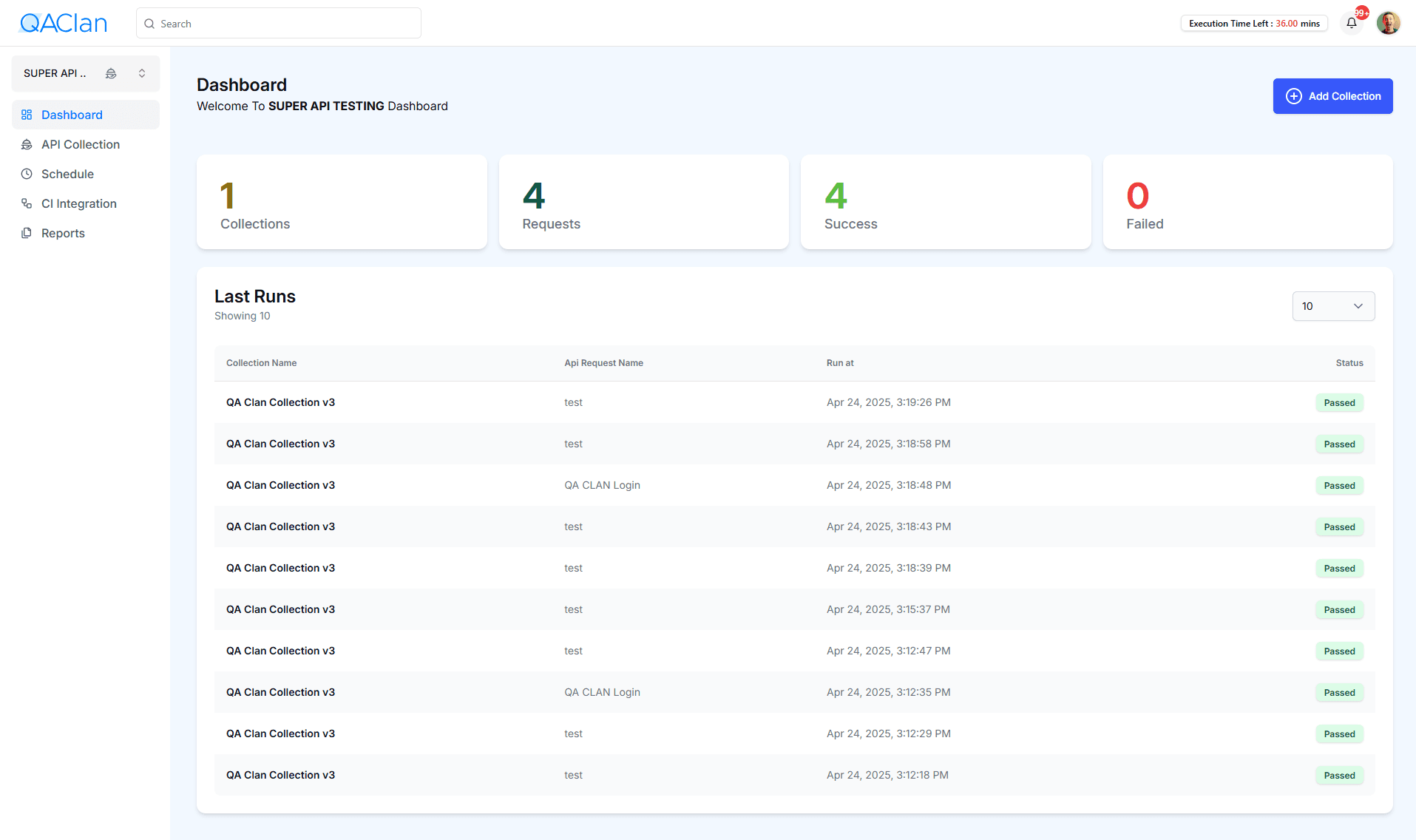Click the Execution Time Left badge
Screen dimensions: 1416x840
click(1254, 24)
